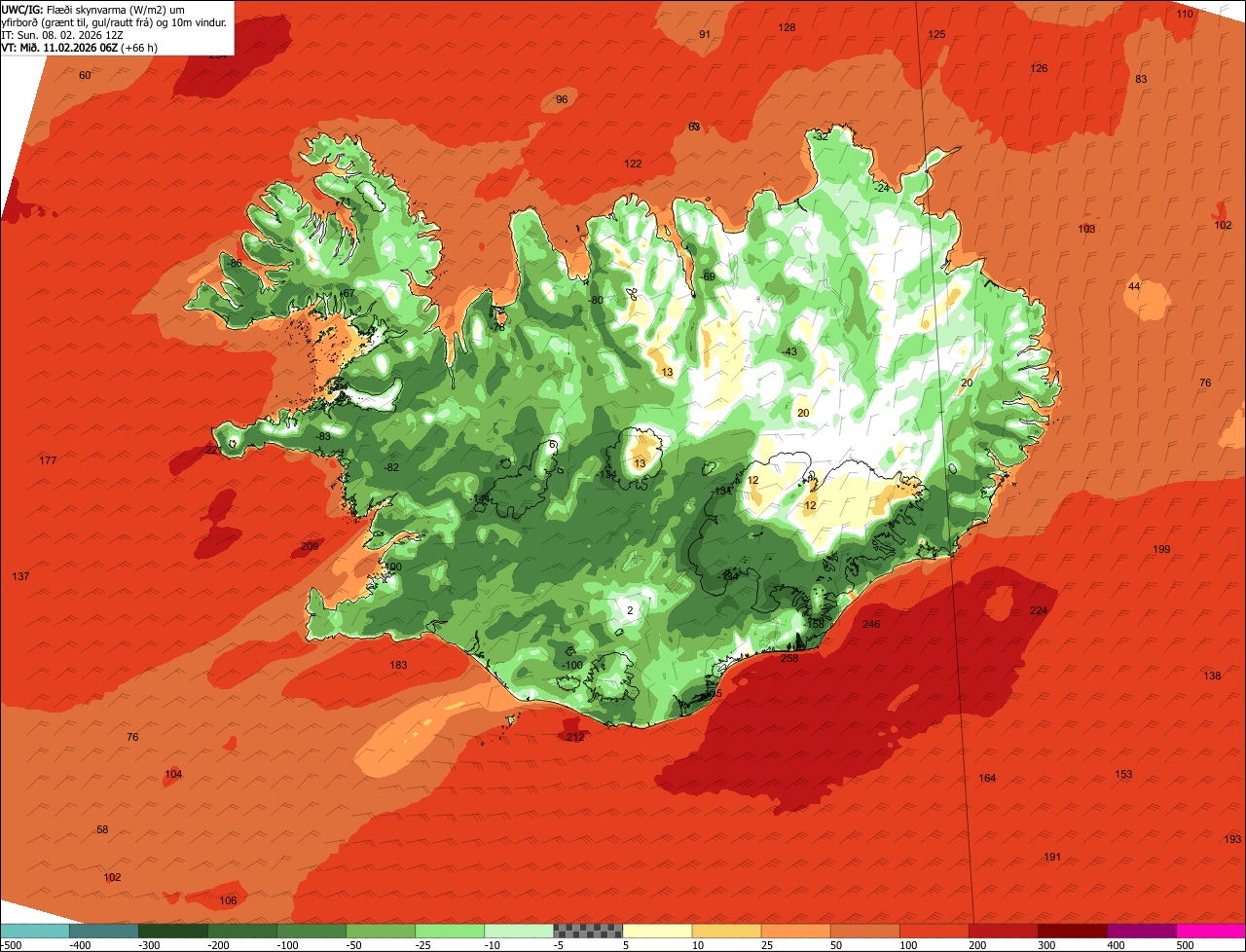Click the map value '138' on the eastern ocean
Image resolution: width=1246 pixels, height=952 pixels.
click(x=1212, y=677)
